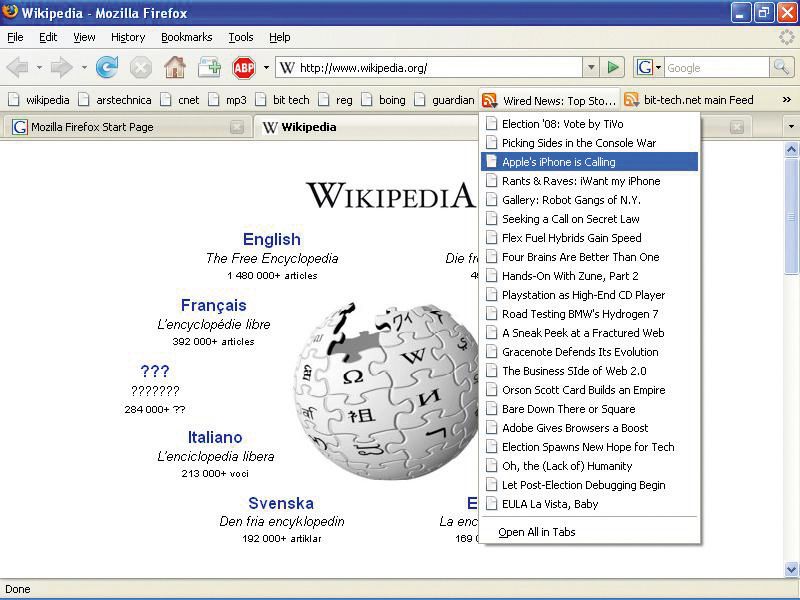800x600 pixels.
Task: Select 'Hands-On With Zune, Part 2'
Action: click(589, 276)
